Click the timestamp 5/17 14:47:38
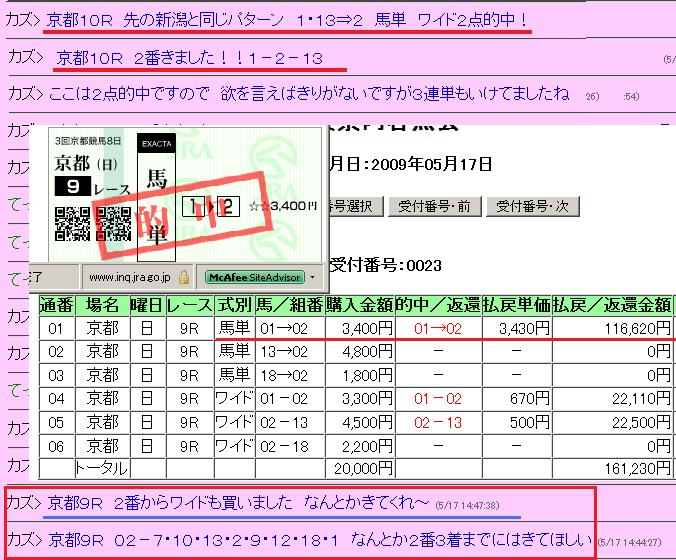This screenshot has width=676, height=560. click(467, 505)
